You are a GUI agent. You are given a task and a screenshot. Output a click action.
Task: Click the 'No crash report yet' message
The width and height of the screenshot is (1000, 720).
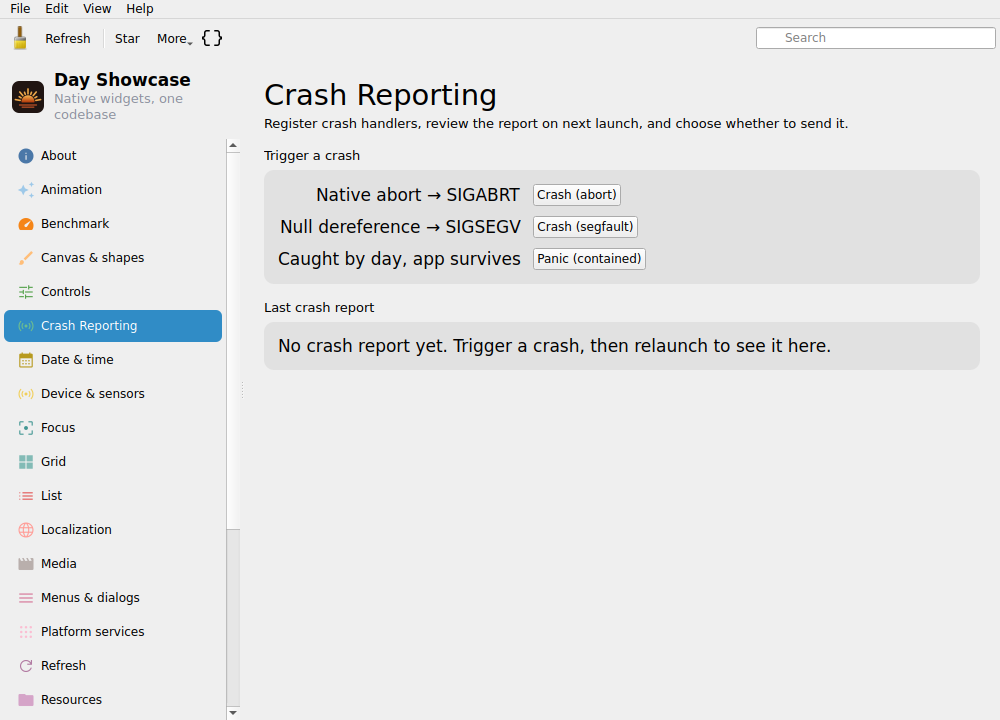(554, 346)
